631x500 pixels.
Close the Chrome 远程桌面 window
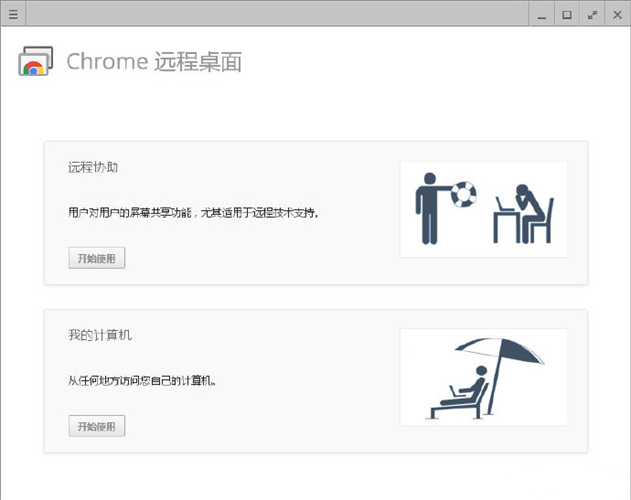617,15
